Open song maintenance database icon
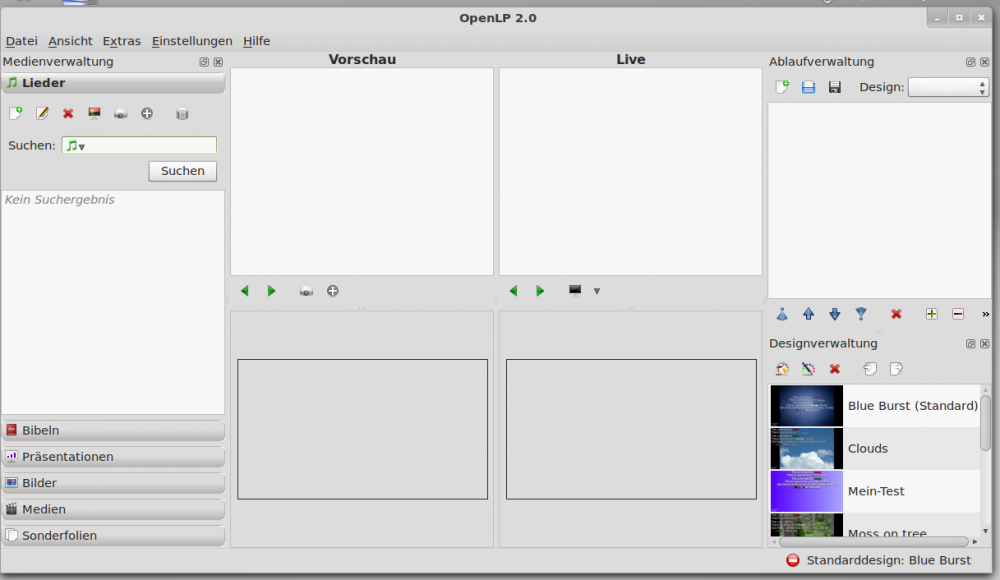The width and height of the screenshot is (1000, 580). coord(182,114)
